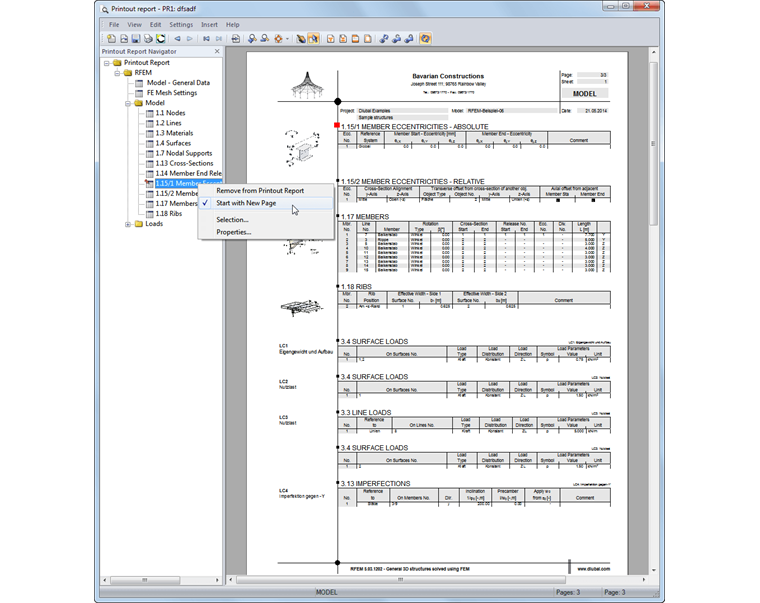The height and width of the screenshot is (603, 760).
Task: Click the second orange page layout icon
Action: tap(343, 39)
